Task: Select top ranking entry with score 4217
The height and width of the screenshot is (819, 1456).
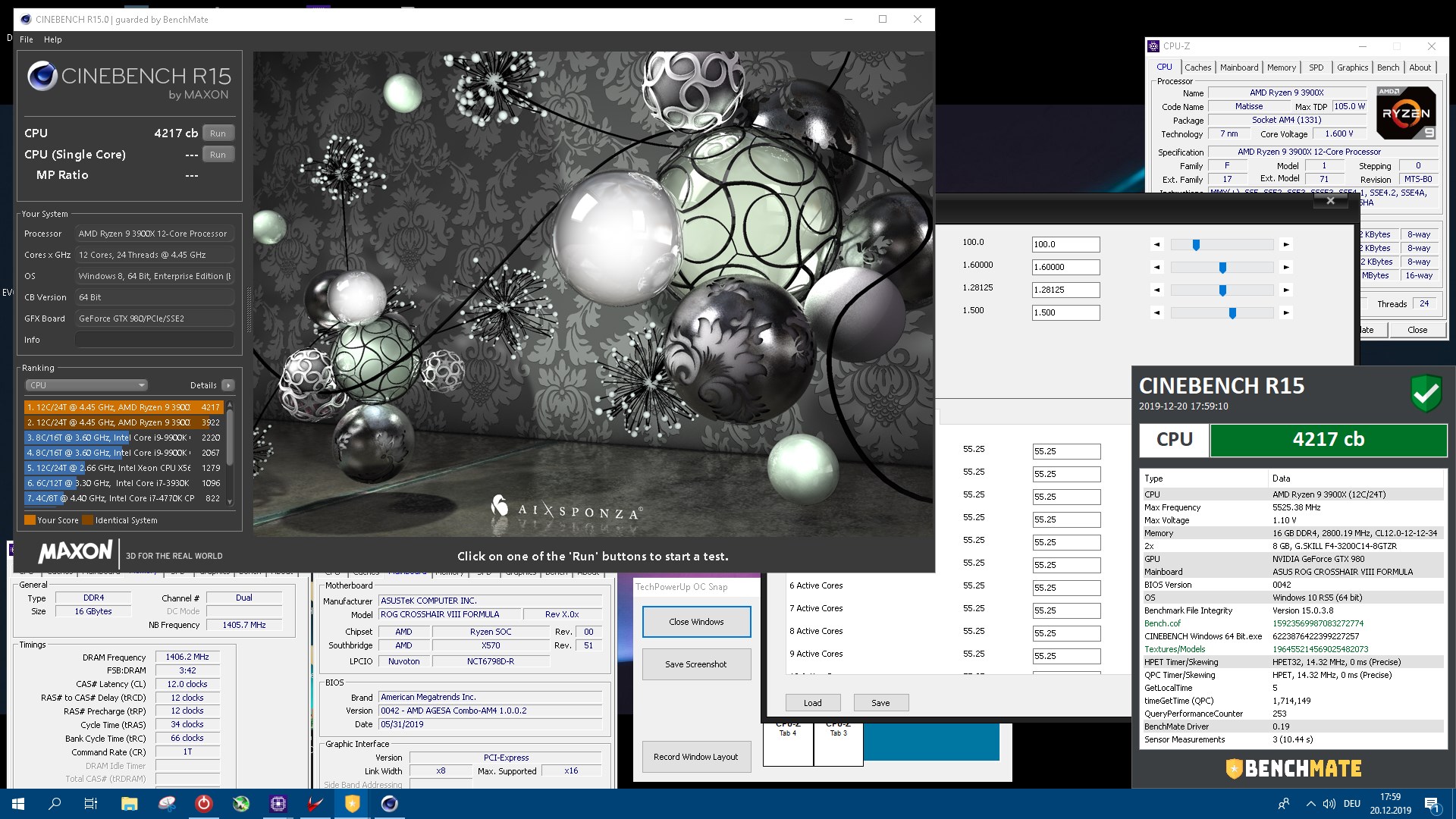Action: coord(124,407)
